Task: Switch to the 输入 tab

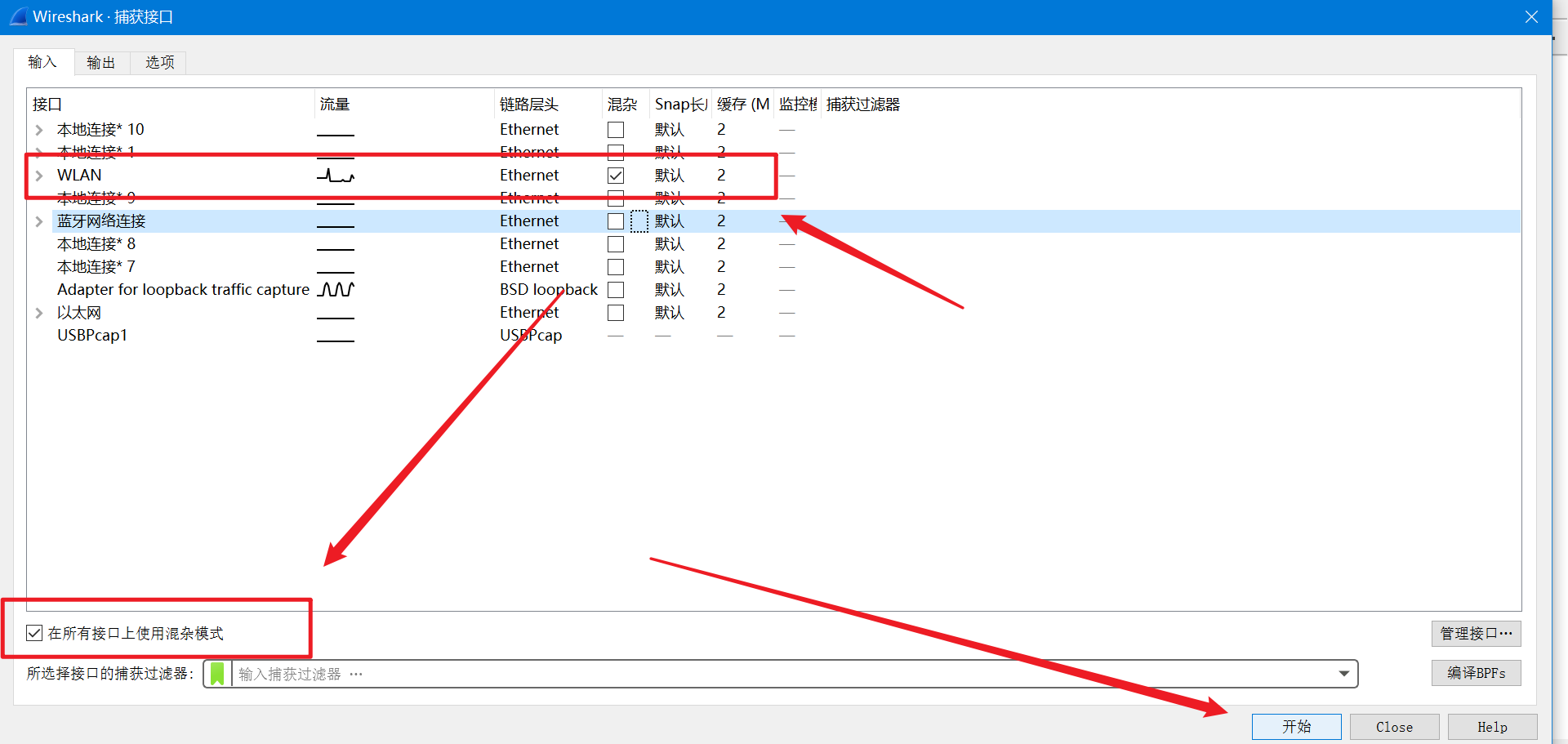Action: (x=43, y=62)
